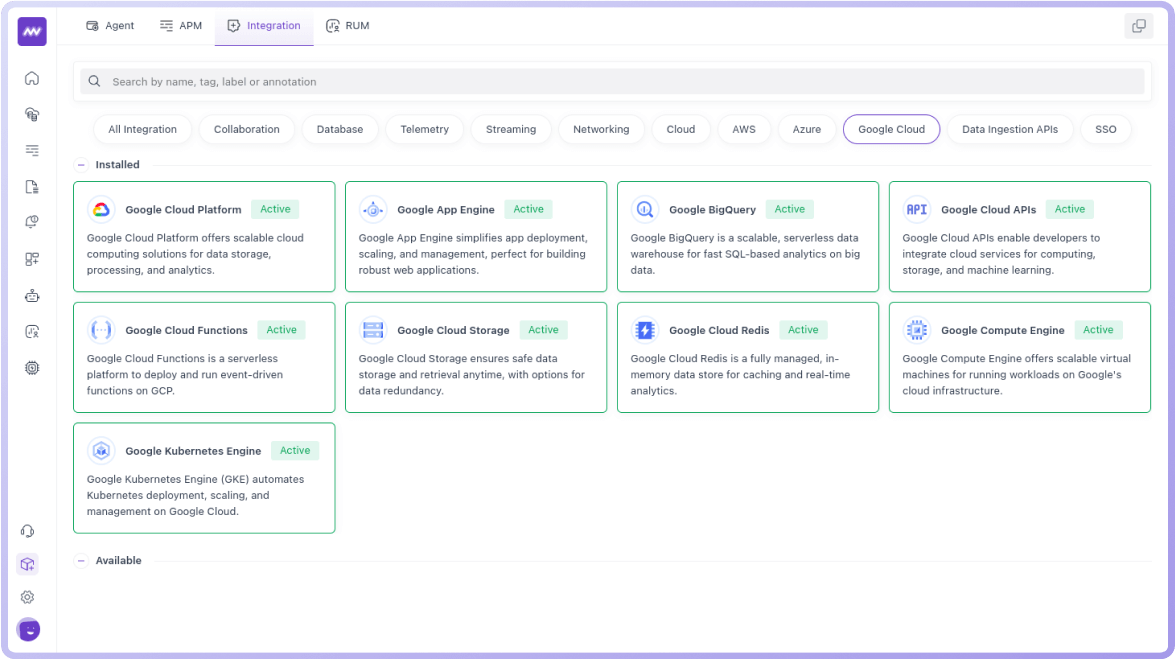The image size is (1175, 659).
Task: Click the Google Cloud Functions Active badge
Action: point(281,330)
